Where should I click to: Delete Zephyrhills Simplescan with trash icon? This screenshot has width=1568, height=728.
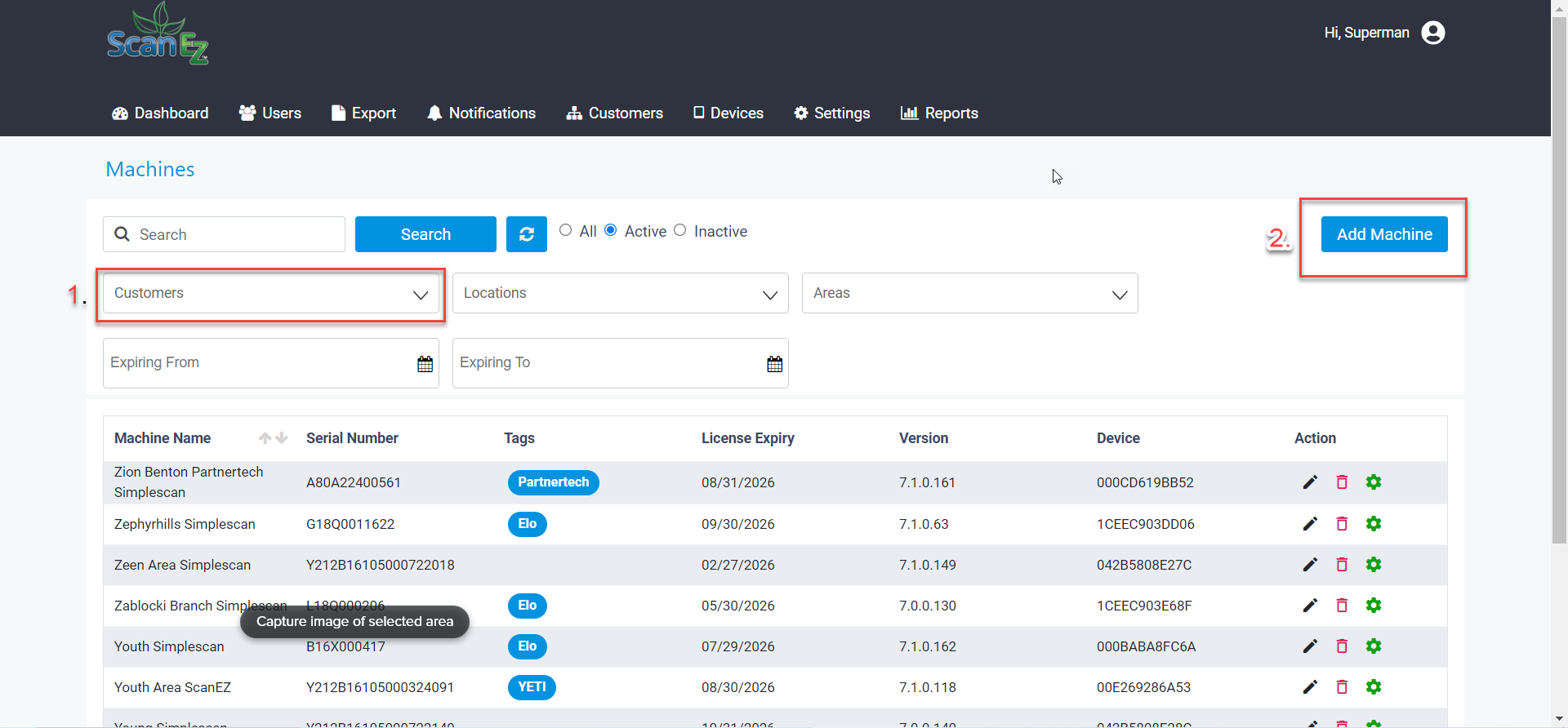pyautogui.click(x=1342, y=524)
